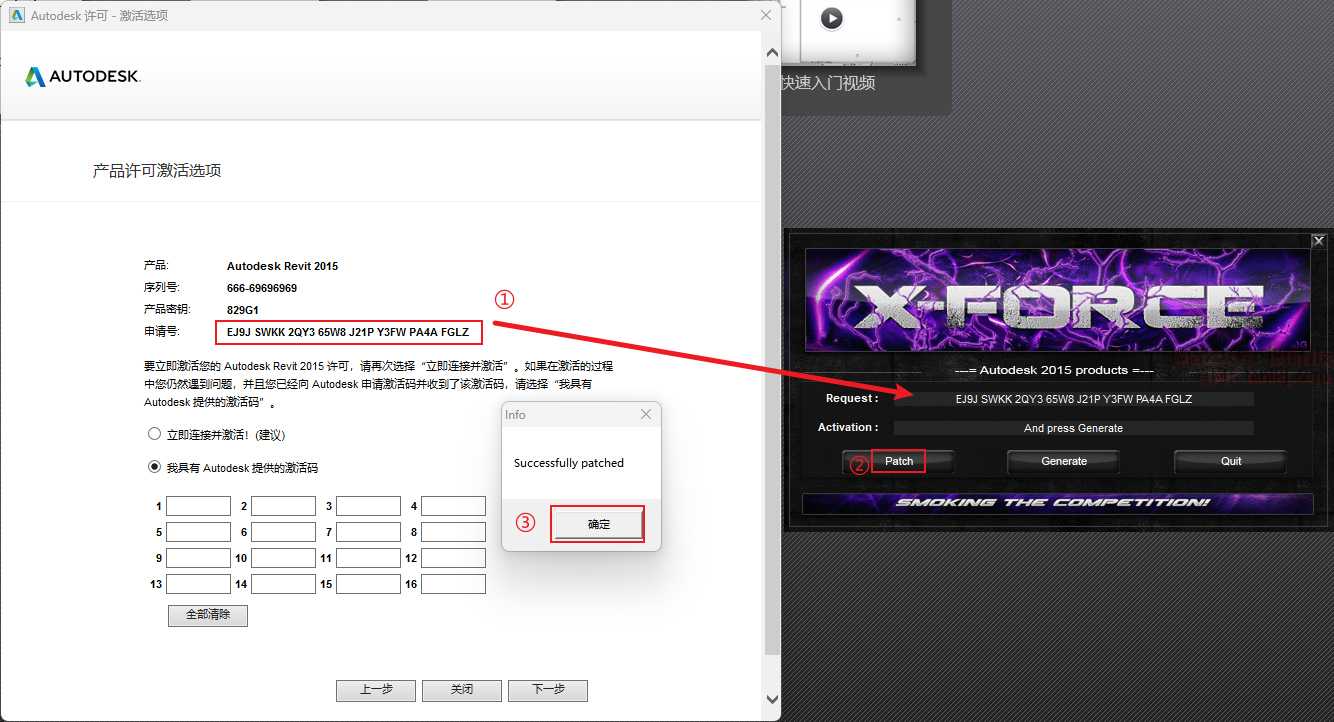Click the 产品: label
The height and width of the screenshot is (722, 1334).
tap(157, 266)
